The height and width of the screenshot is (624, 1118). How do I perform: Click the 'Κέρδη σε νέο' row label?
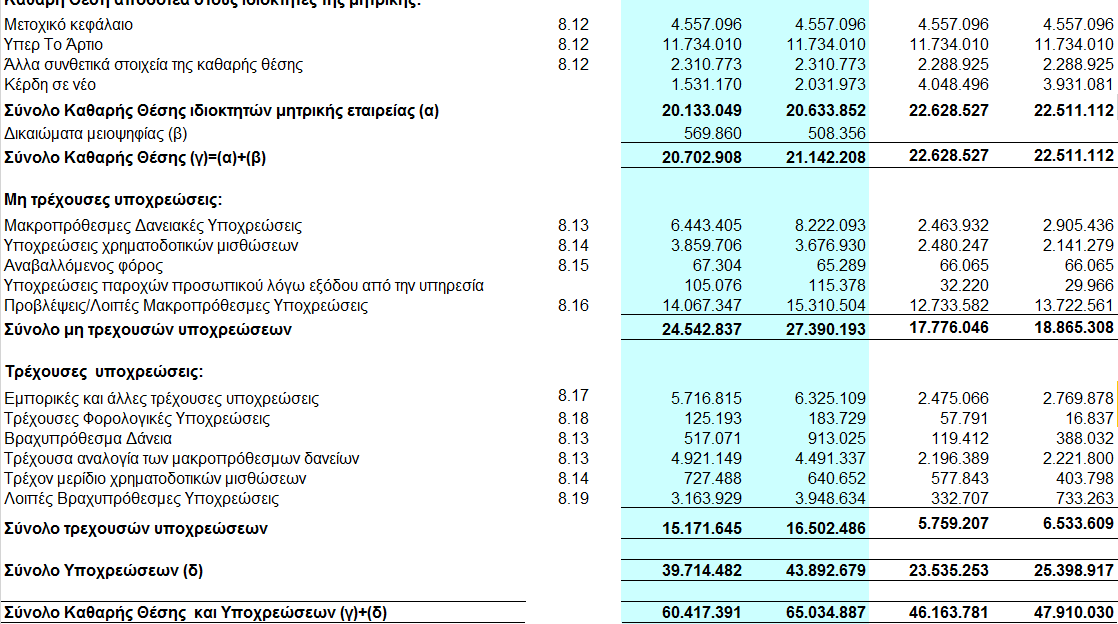pyautogui.click(x=50, y=85)
